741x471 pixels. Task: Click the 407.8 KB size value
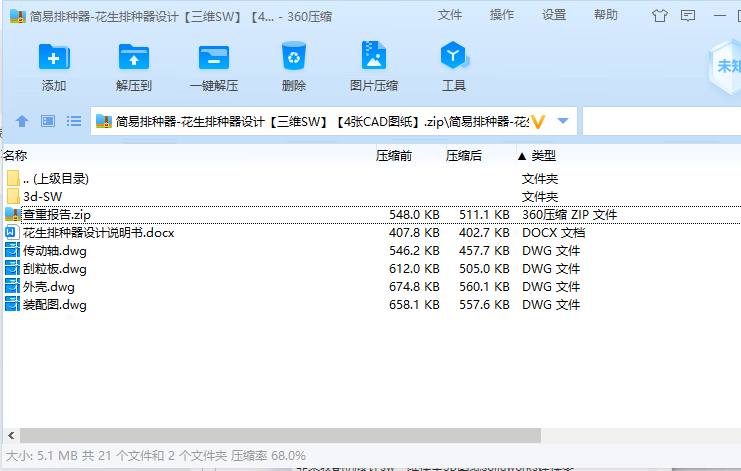tap(414, 232)
